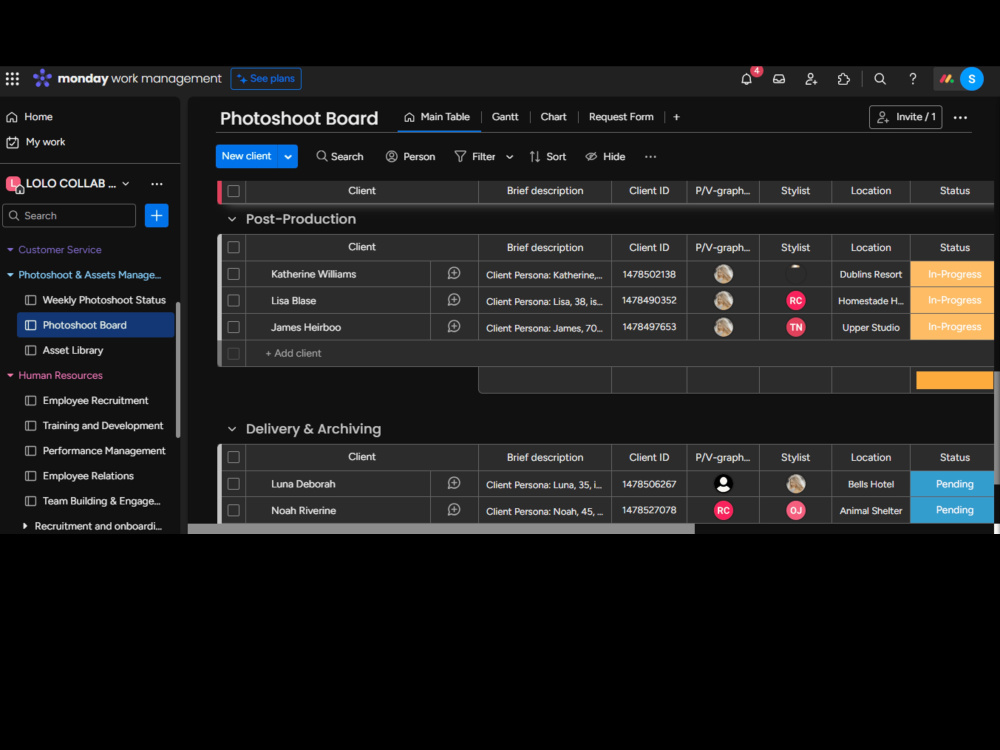This screenshot has height=750, width=1000.
Task: Tick the Lisa Blase row checkbox
Action: click(233, 300)
